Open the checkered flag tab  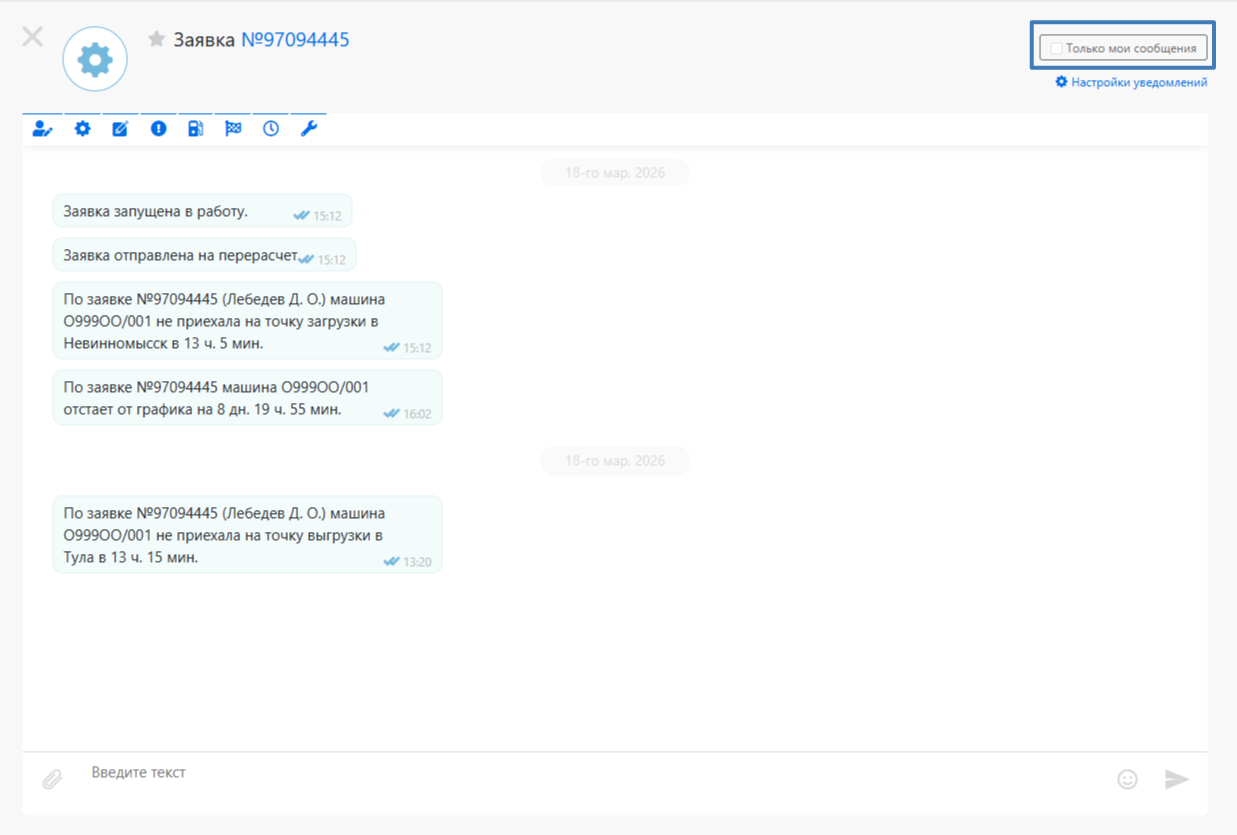(x=233, y=129)
